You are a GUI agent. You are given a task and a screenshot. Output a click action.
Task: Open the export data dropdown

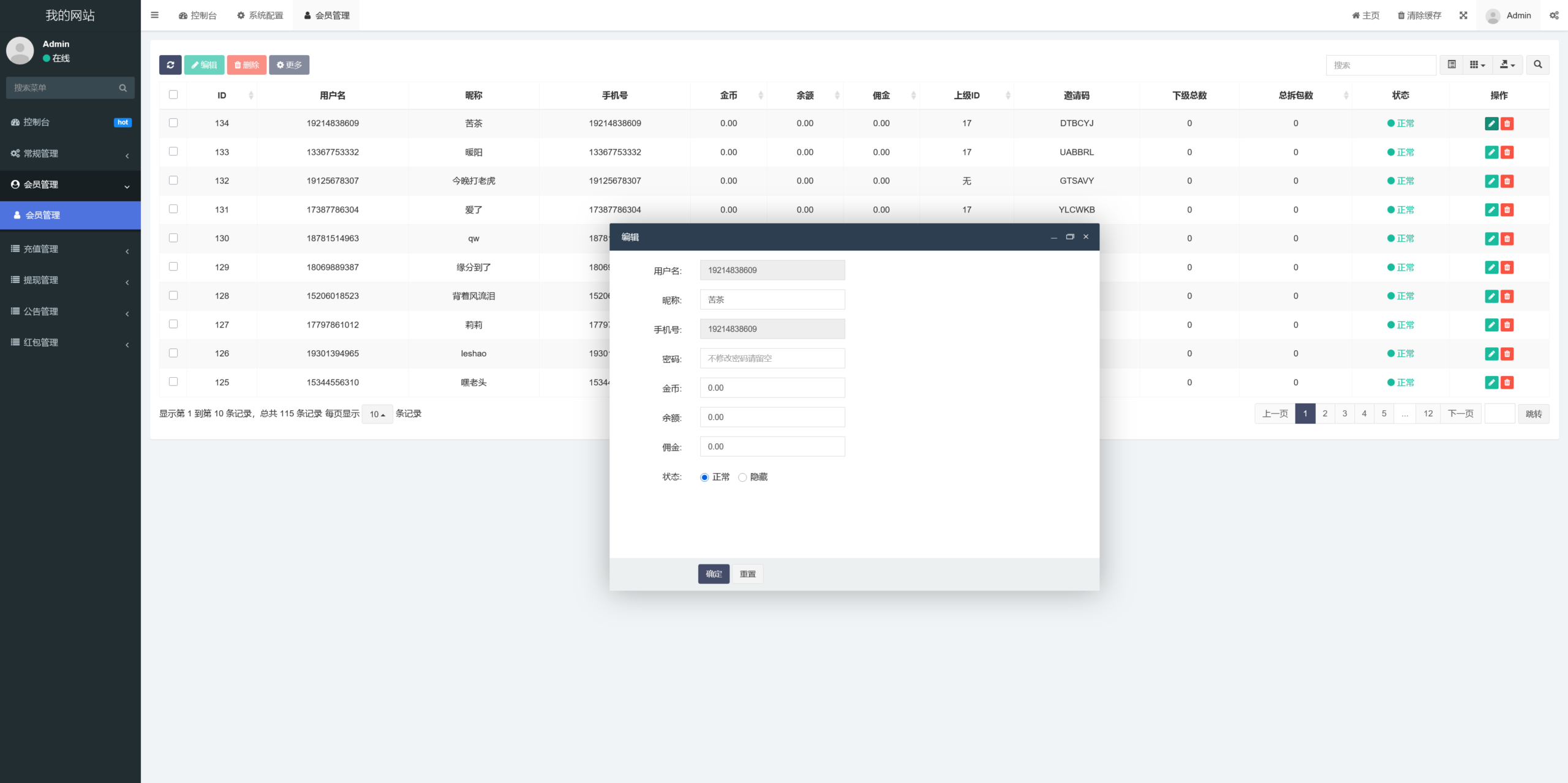click(1507, 65)
